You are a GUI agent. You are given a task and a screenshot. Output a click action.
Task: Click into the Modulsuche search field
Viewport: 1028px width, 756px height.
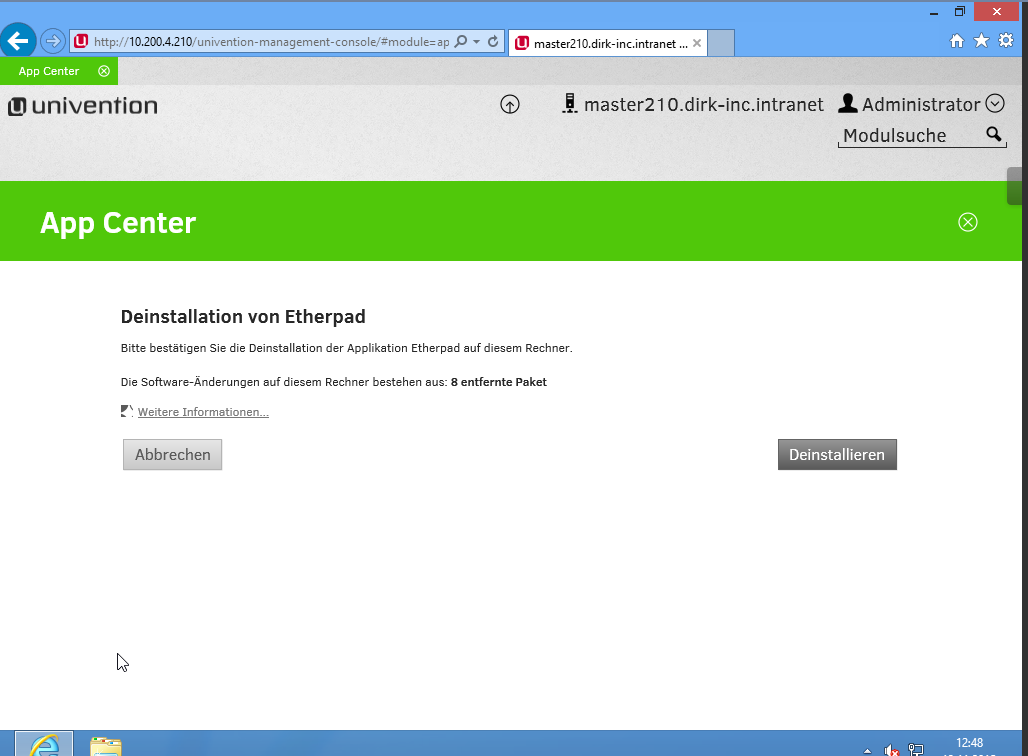click(905, 136)
